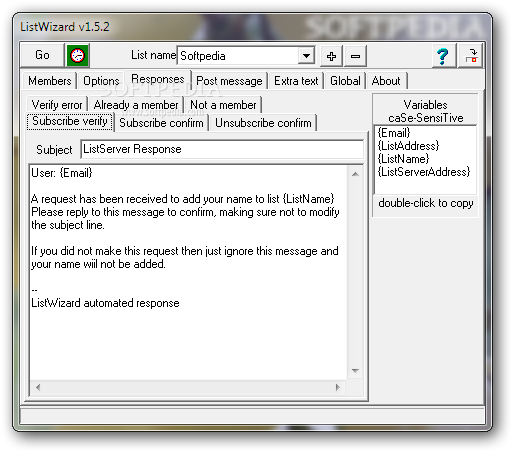Click the 'ListWizard automated response' signature line
The image size is (513, 452).
(105, 303)
